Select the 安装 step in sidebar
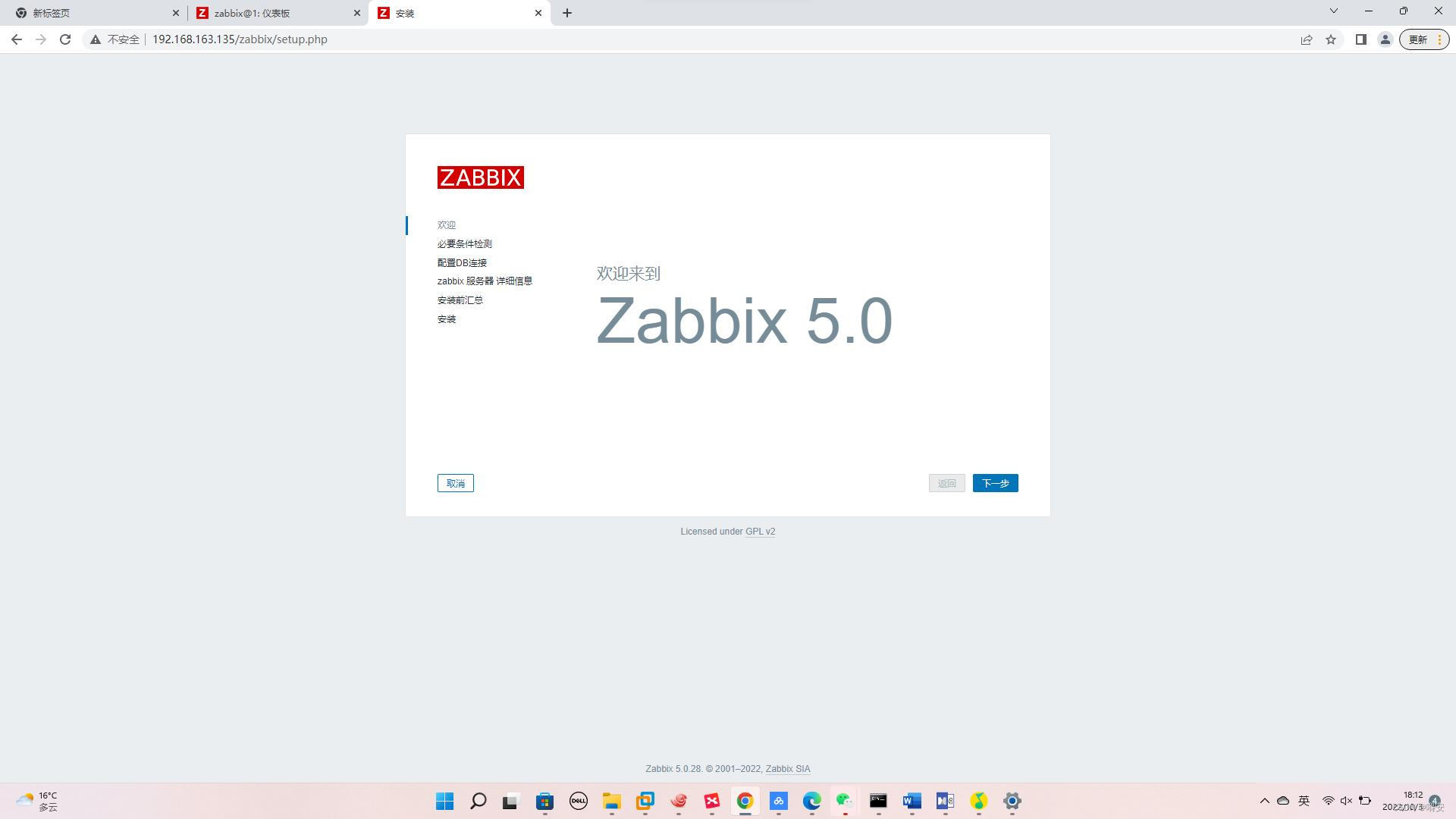The height and width of the screenshot is (819, 1456). click(446, 319)
